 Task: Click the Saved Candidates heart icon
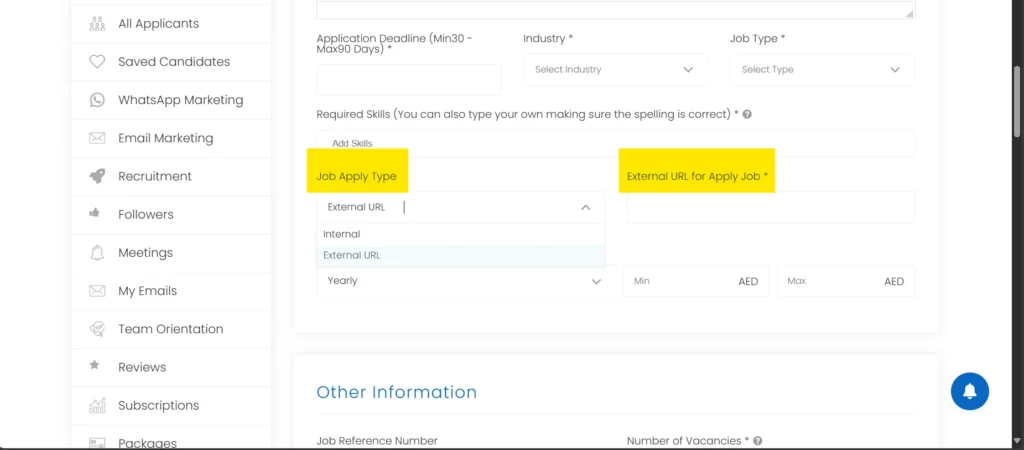(x=97, y=62)
